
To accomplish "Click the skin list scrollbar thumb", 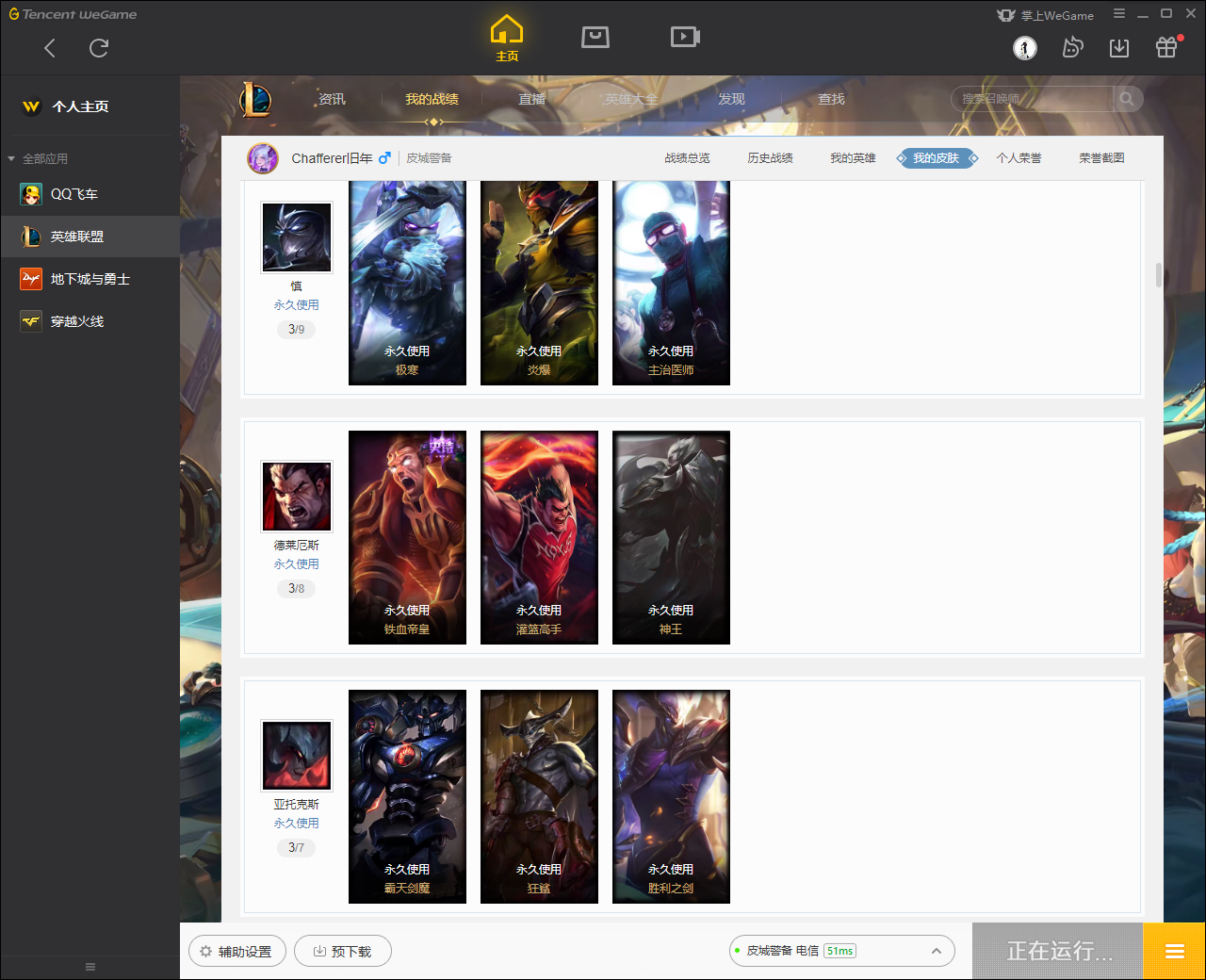I will click(x=1159, y=275).
